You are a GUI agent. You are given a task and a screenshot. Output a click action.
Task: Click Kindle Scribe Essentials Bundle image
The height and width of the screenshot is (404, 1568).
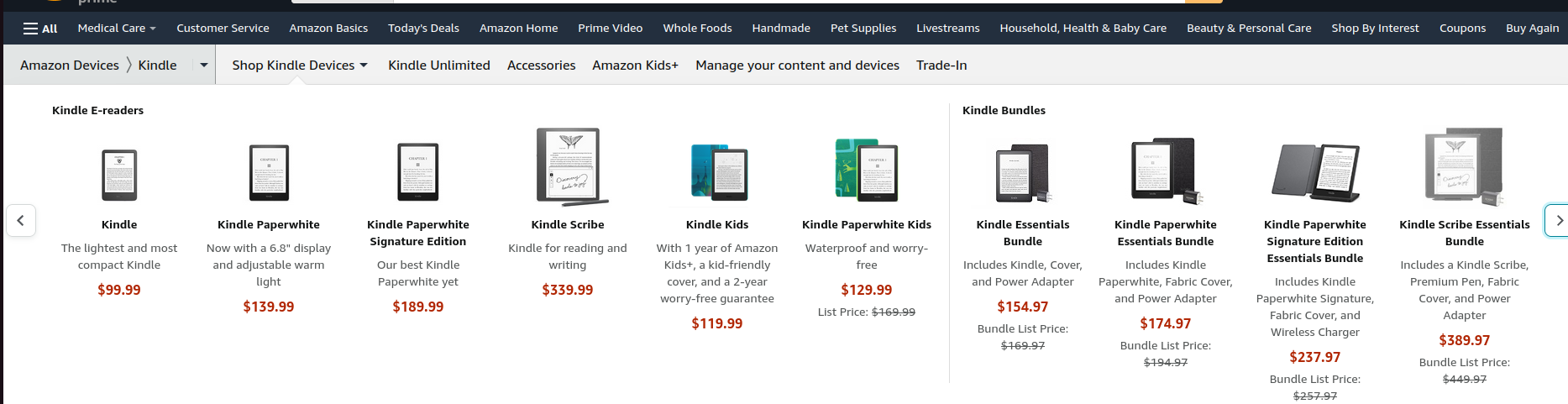1464,167
